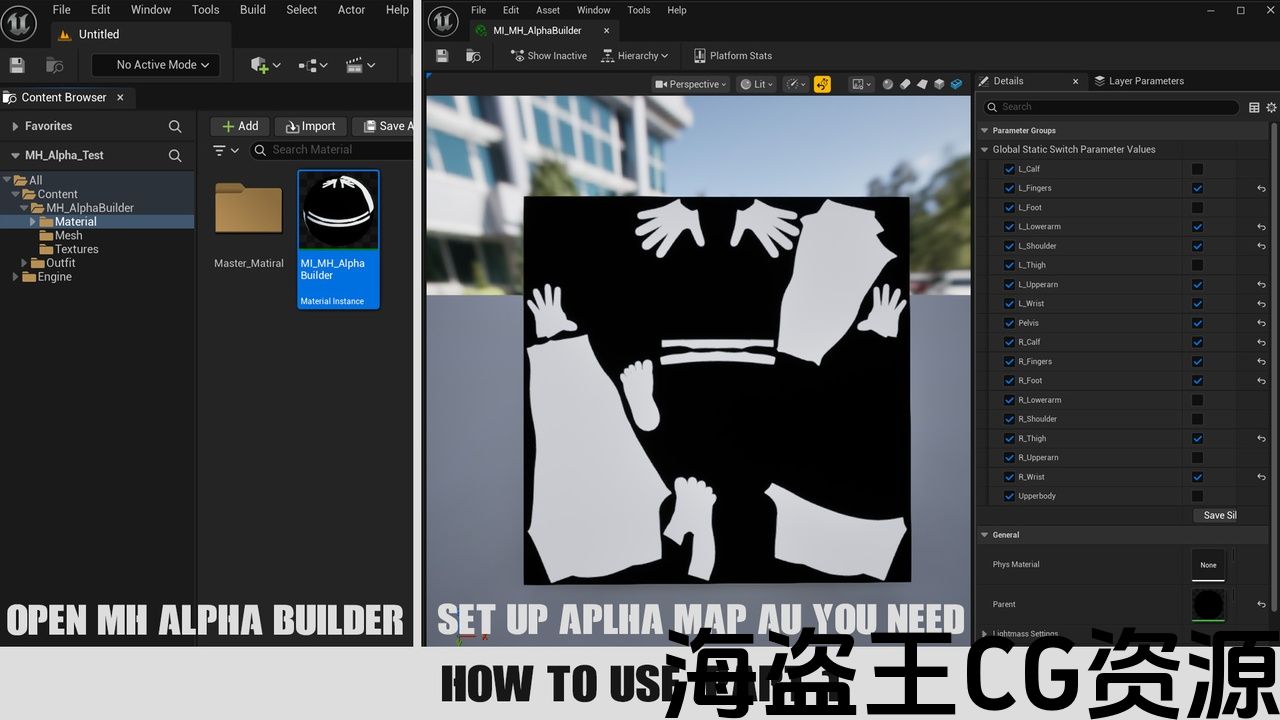Turn on the L_Thigh switch value checkbox
Viewport: 1280px width, 720px height.
coord(1197,265)
